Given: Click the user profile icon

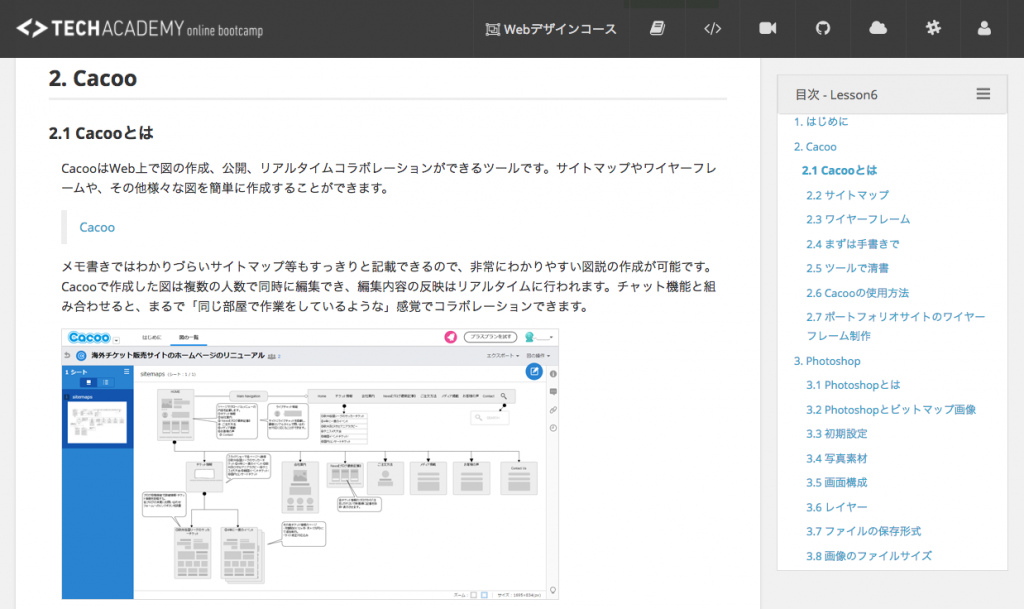Looking at the screenshot, I should coord(984,28).
